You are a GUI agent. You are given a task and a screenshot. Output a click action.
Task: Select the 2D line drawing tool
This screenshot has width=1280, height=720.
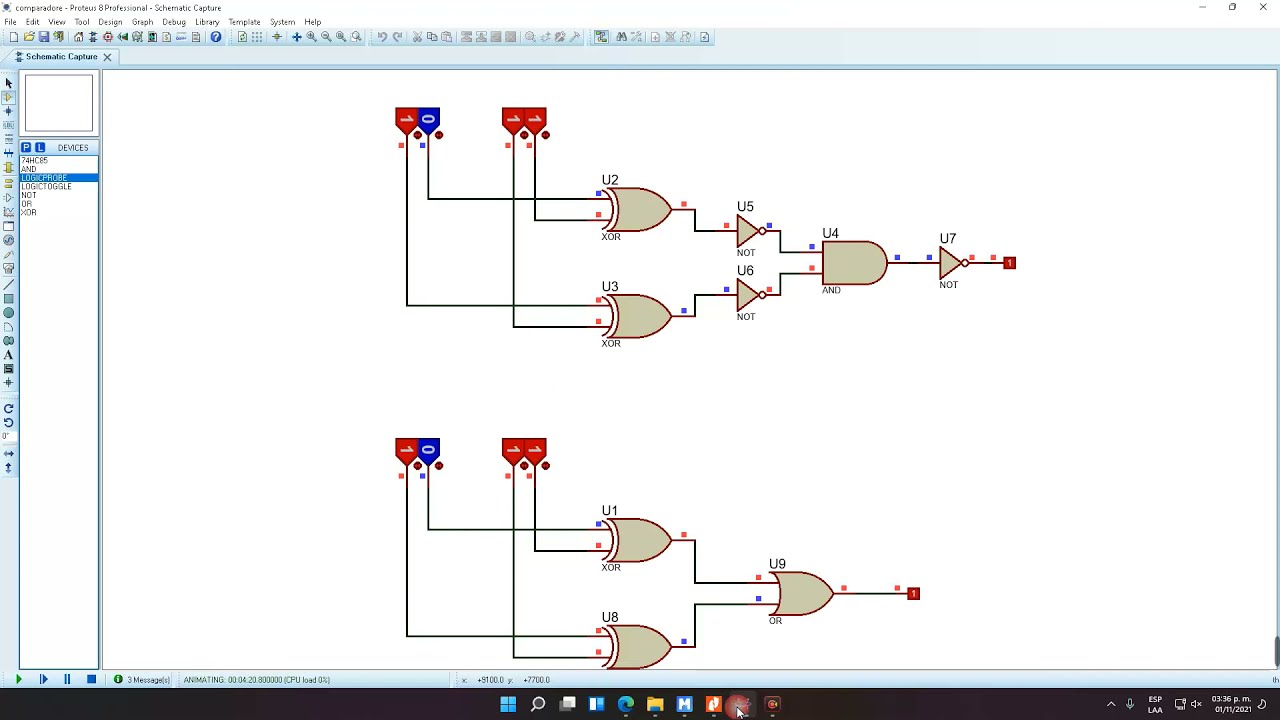[x=9, y=285]
